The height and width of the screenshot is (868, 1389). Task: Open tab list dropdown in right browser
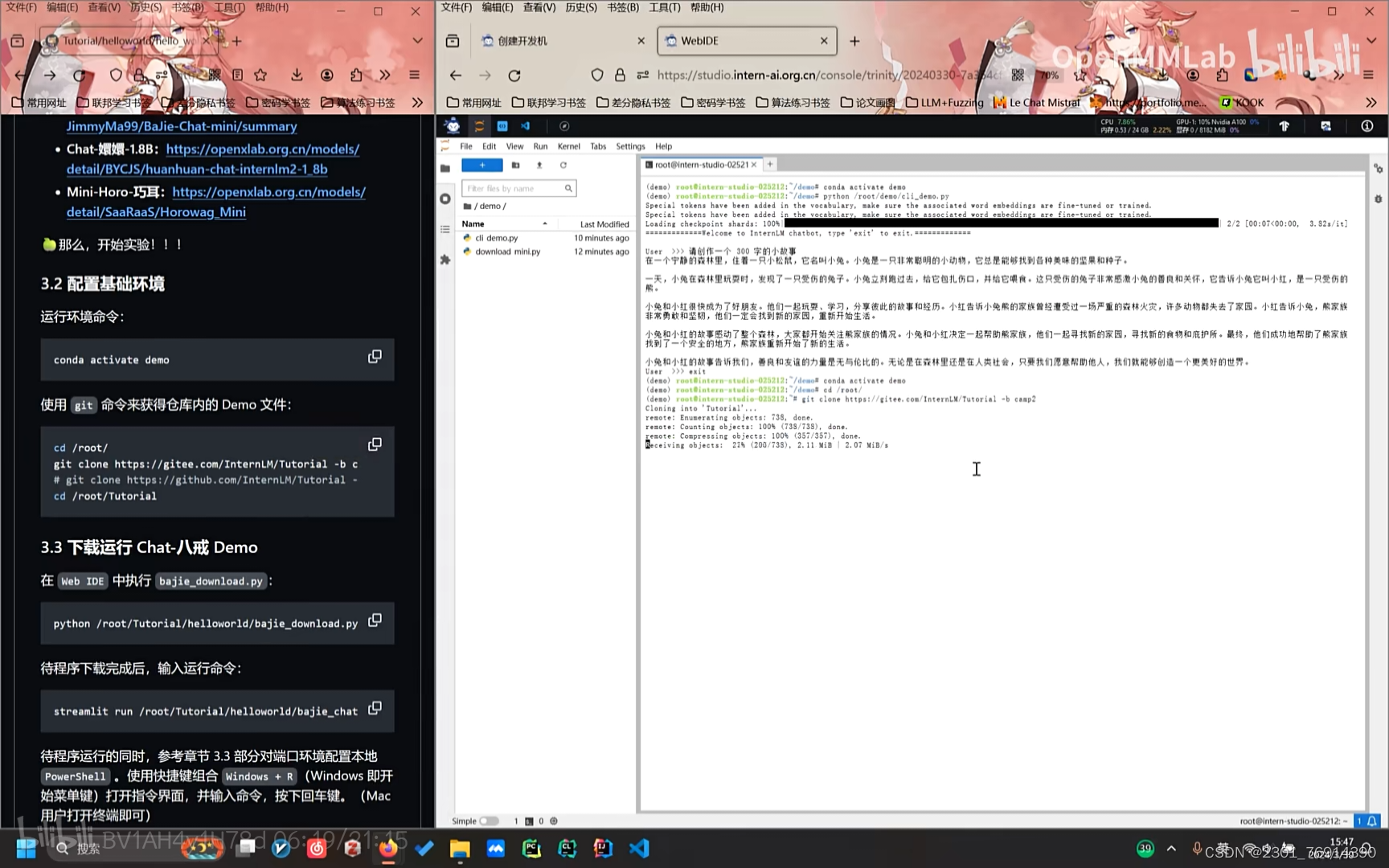tap(1371, 40)
